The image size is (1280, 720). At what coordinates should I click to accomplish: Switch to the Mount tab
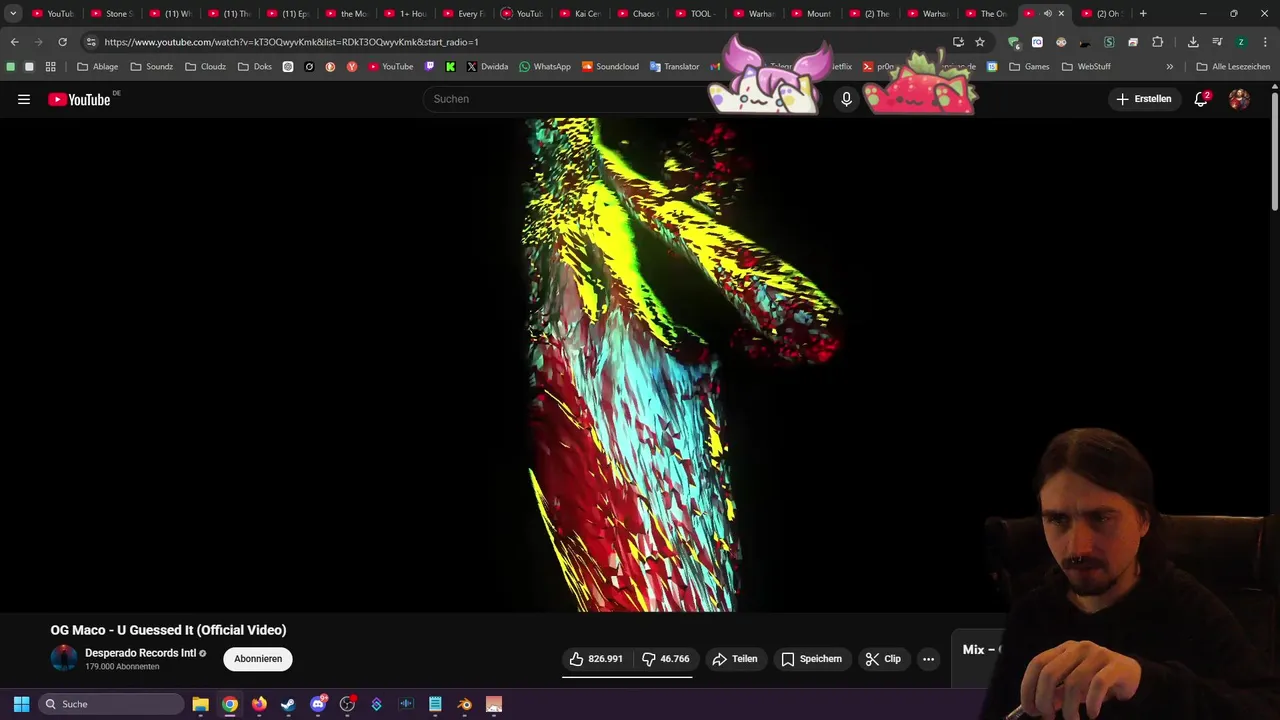pyautogui.click(x=811, y=14)
